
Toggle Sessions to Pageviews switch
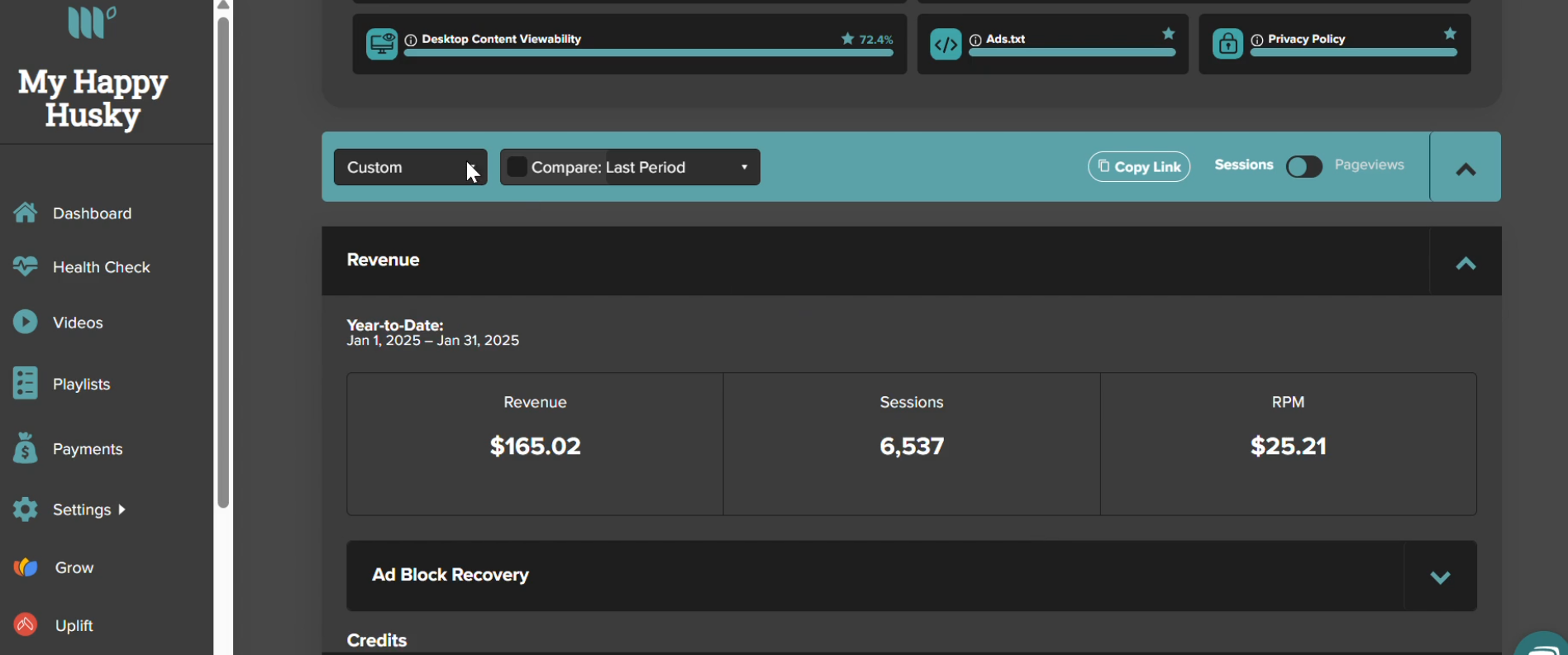tap(1304, 166)
